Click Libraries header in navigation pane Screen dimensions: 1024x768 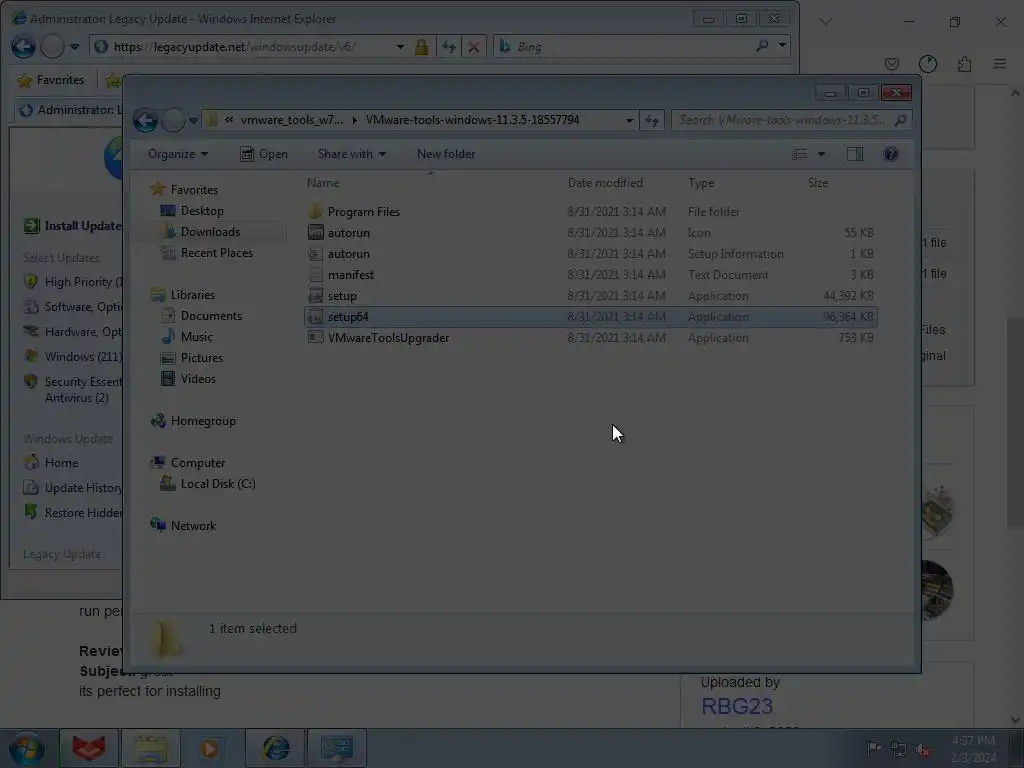point(193,295)
